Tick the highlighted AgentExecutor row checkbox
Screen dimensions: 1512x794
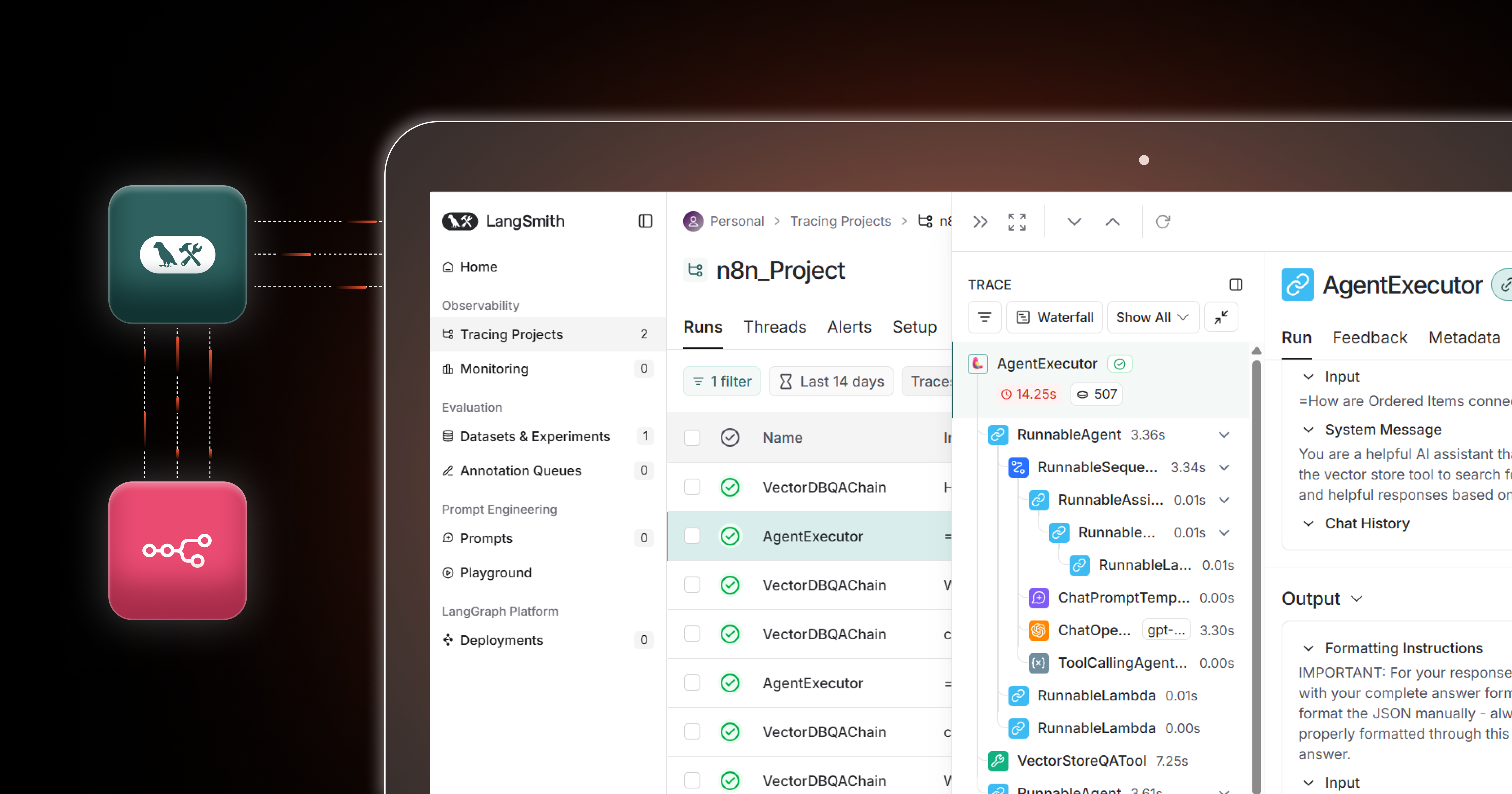click(692, 536)
